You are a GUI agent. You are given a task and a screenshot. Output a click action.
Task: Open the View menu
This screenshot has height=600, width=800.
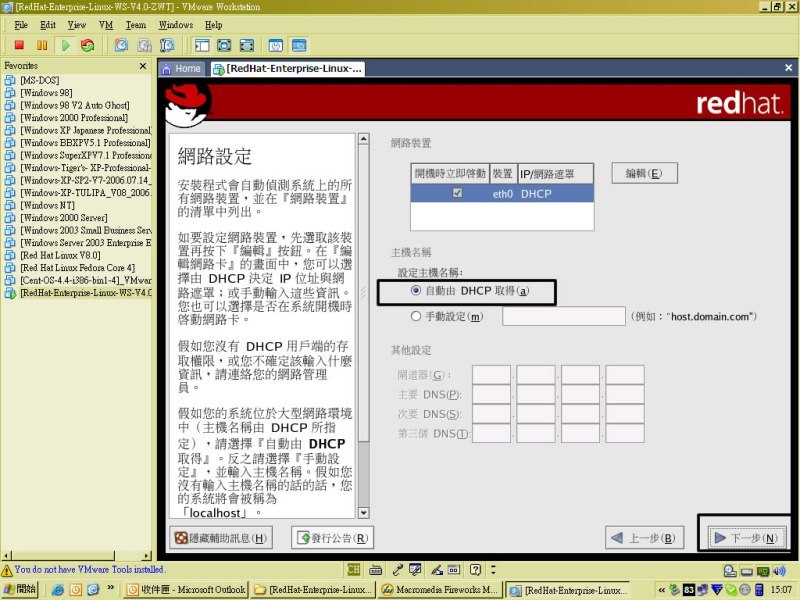coord(77,25)
